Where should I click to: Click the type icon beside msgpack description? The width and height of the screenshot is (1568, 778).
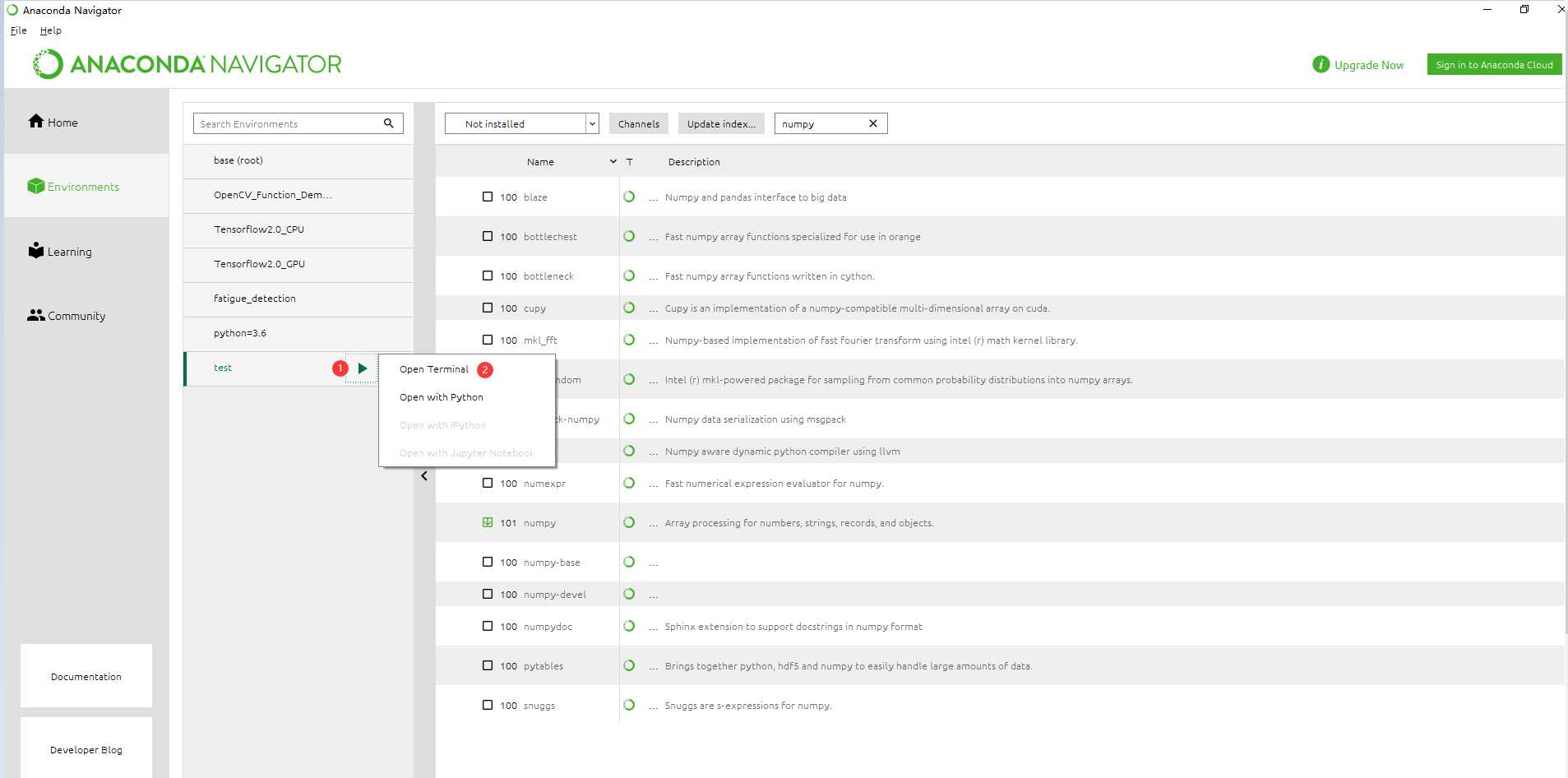tap(629, 419)
